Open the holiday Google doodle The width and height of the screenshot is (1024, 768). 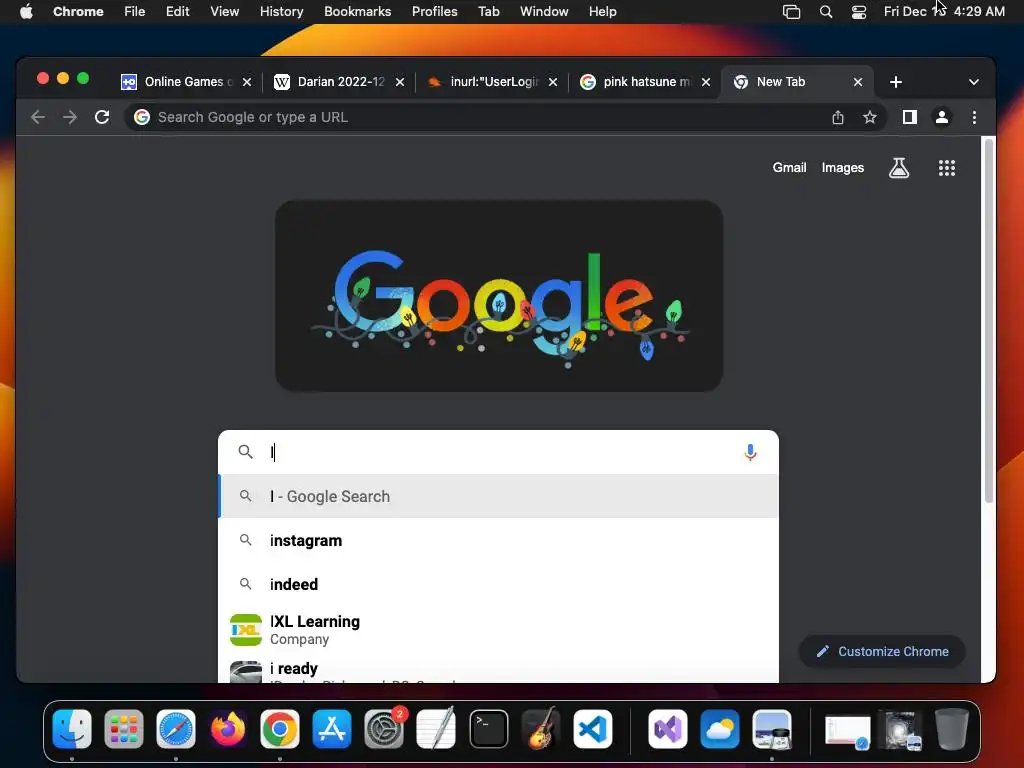(x=499, y=296)
